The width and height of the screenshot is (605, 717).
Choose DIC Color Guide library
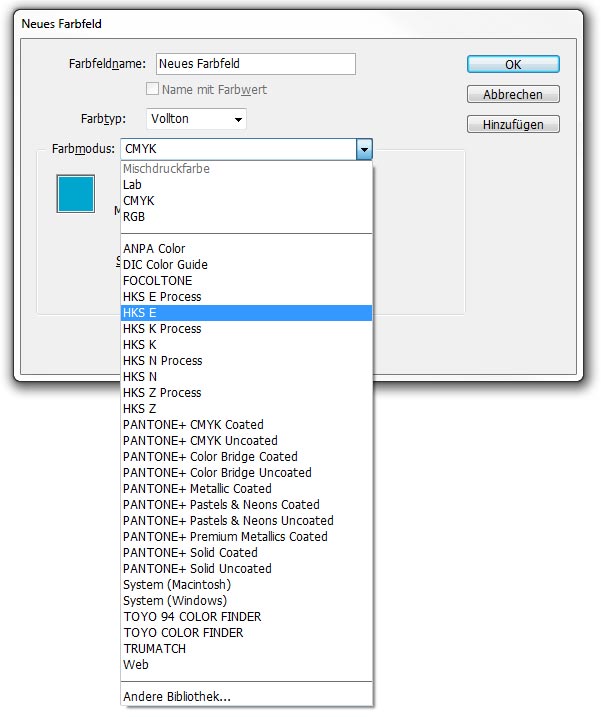coord(246,265)
